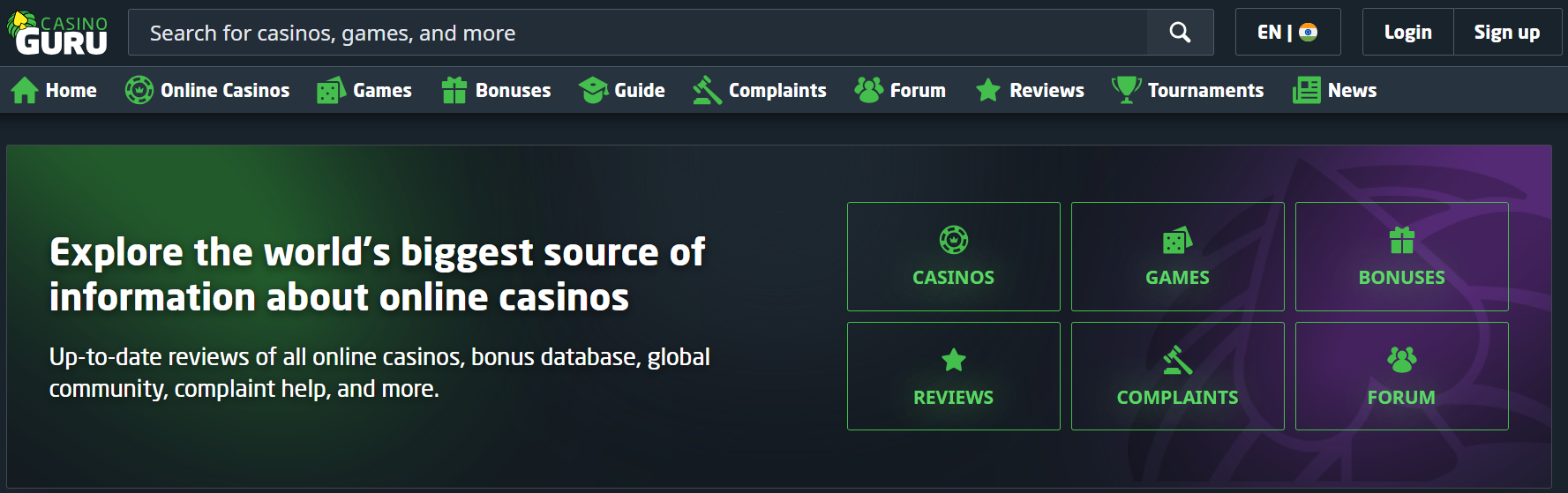Open the Complaints menu item
1568x493 pixels.
(777, 90)
